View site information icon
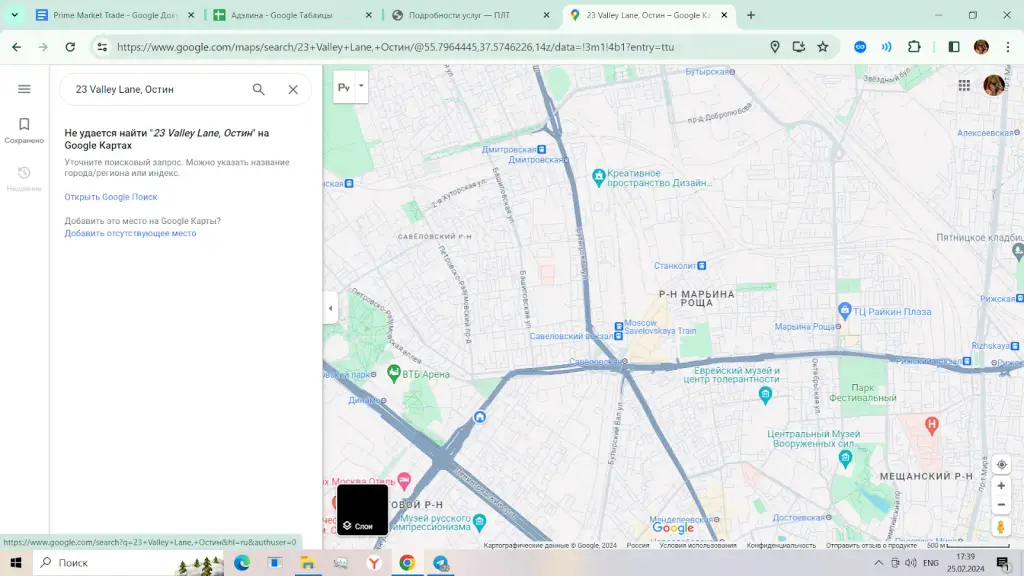1024x576 pixels. (x=102, y=47)
